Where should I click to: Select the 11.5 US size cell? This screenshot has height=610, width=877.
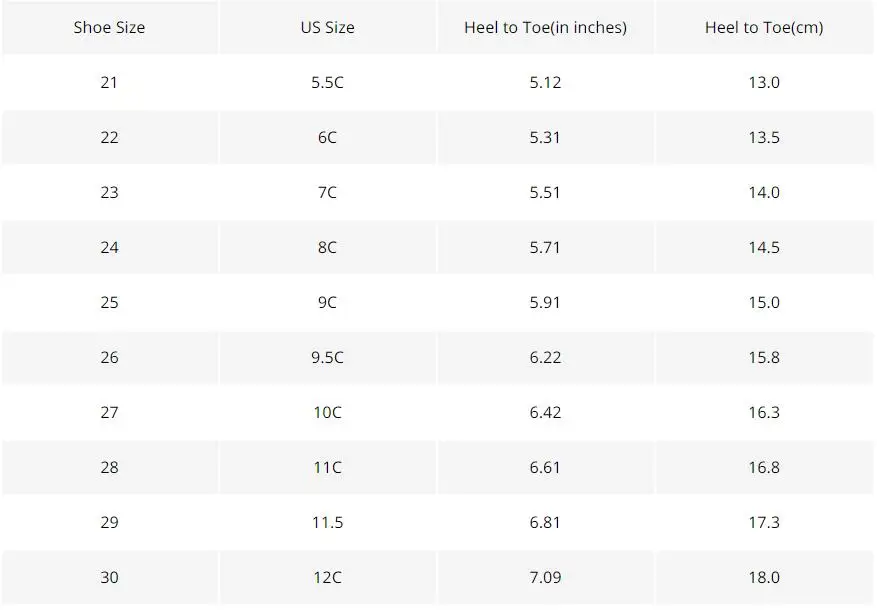(x=327, y=522)
